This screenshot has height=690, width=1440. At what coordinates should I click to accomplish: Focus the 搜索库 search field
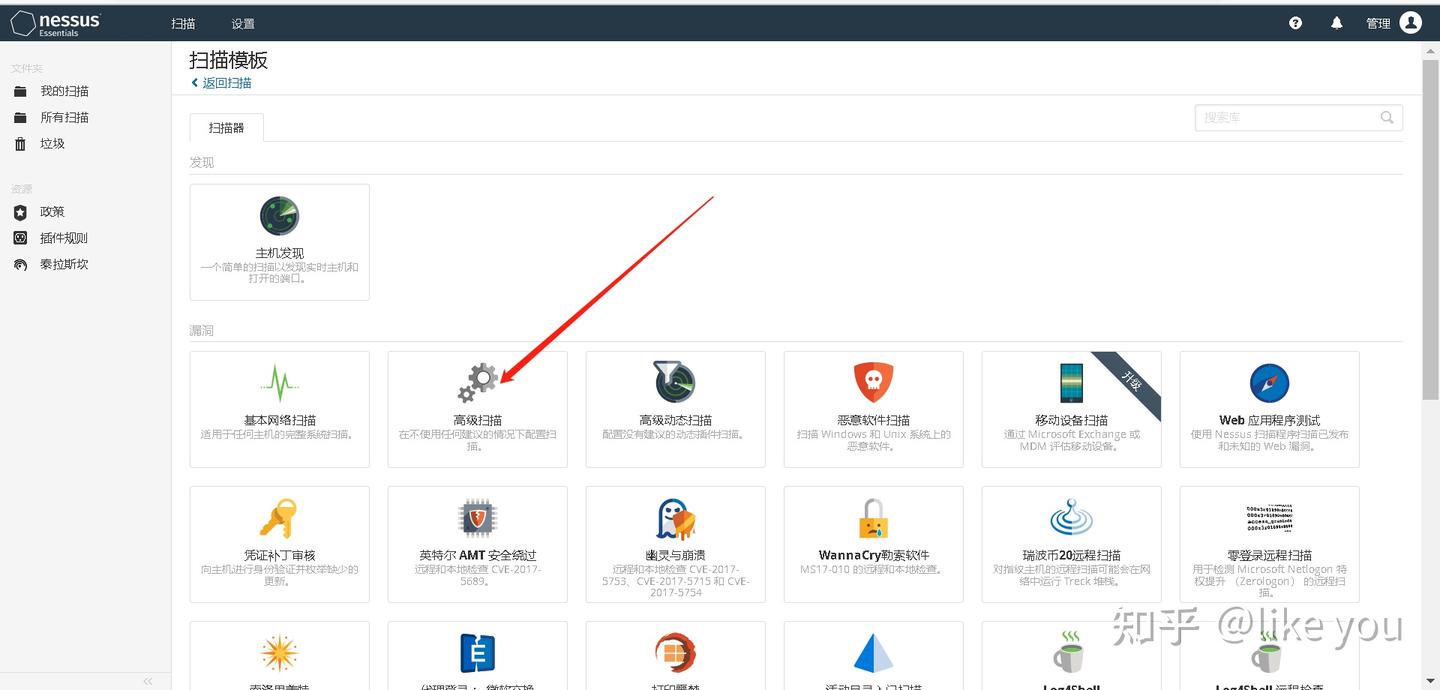pos(1298,117)
